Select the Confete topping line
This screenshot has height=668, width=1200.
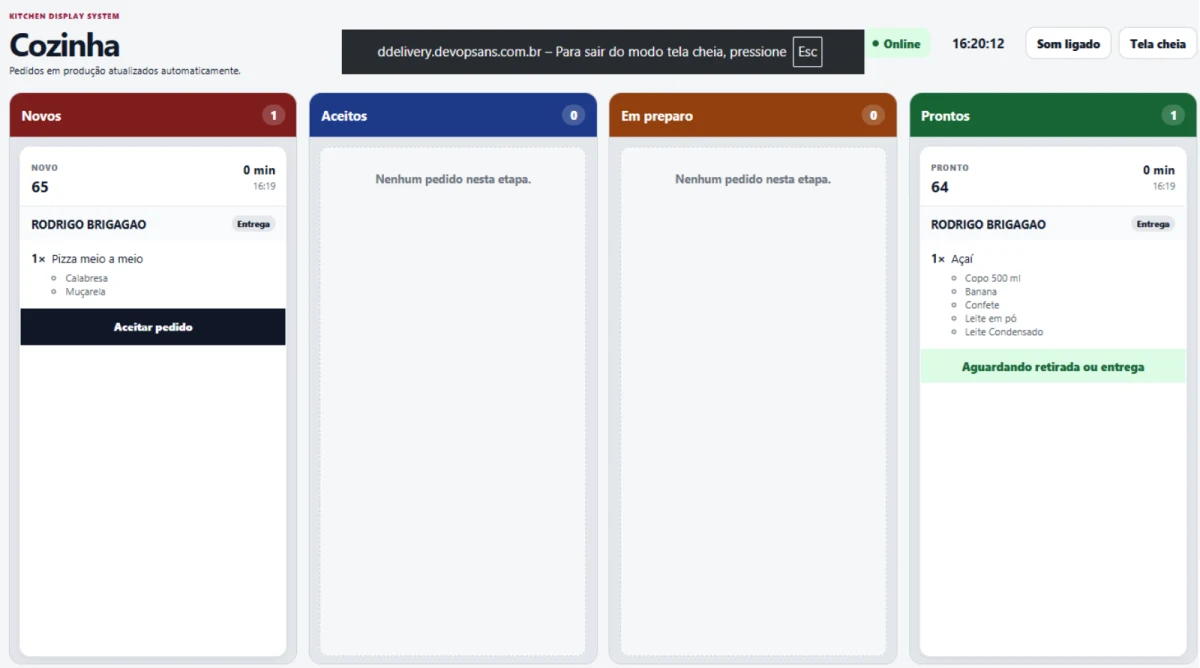[x=982, y=305]
